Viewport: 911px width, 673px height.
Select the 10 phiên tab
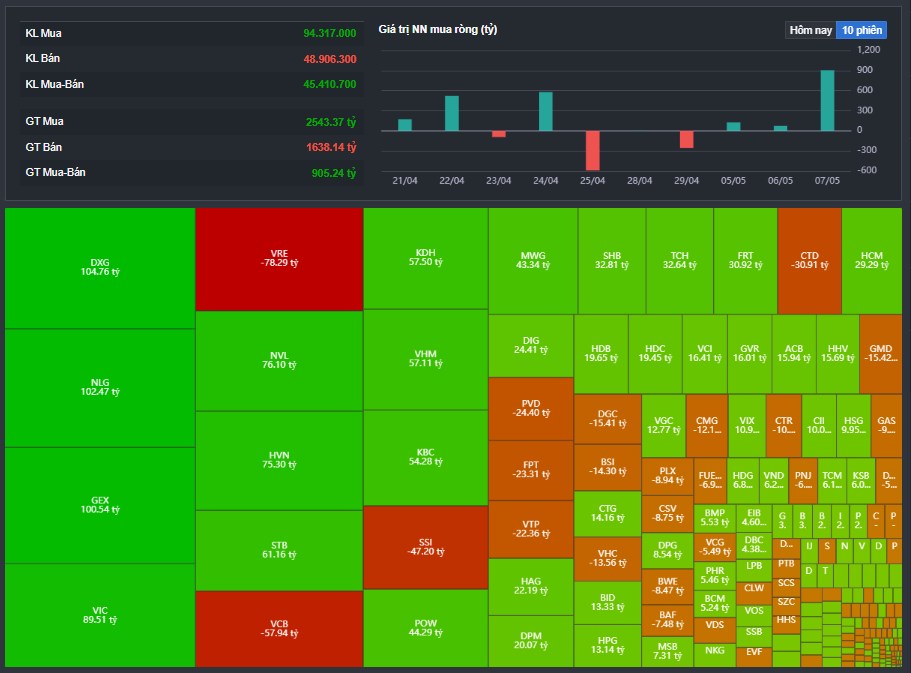tap(862, 30)
